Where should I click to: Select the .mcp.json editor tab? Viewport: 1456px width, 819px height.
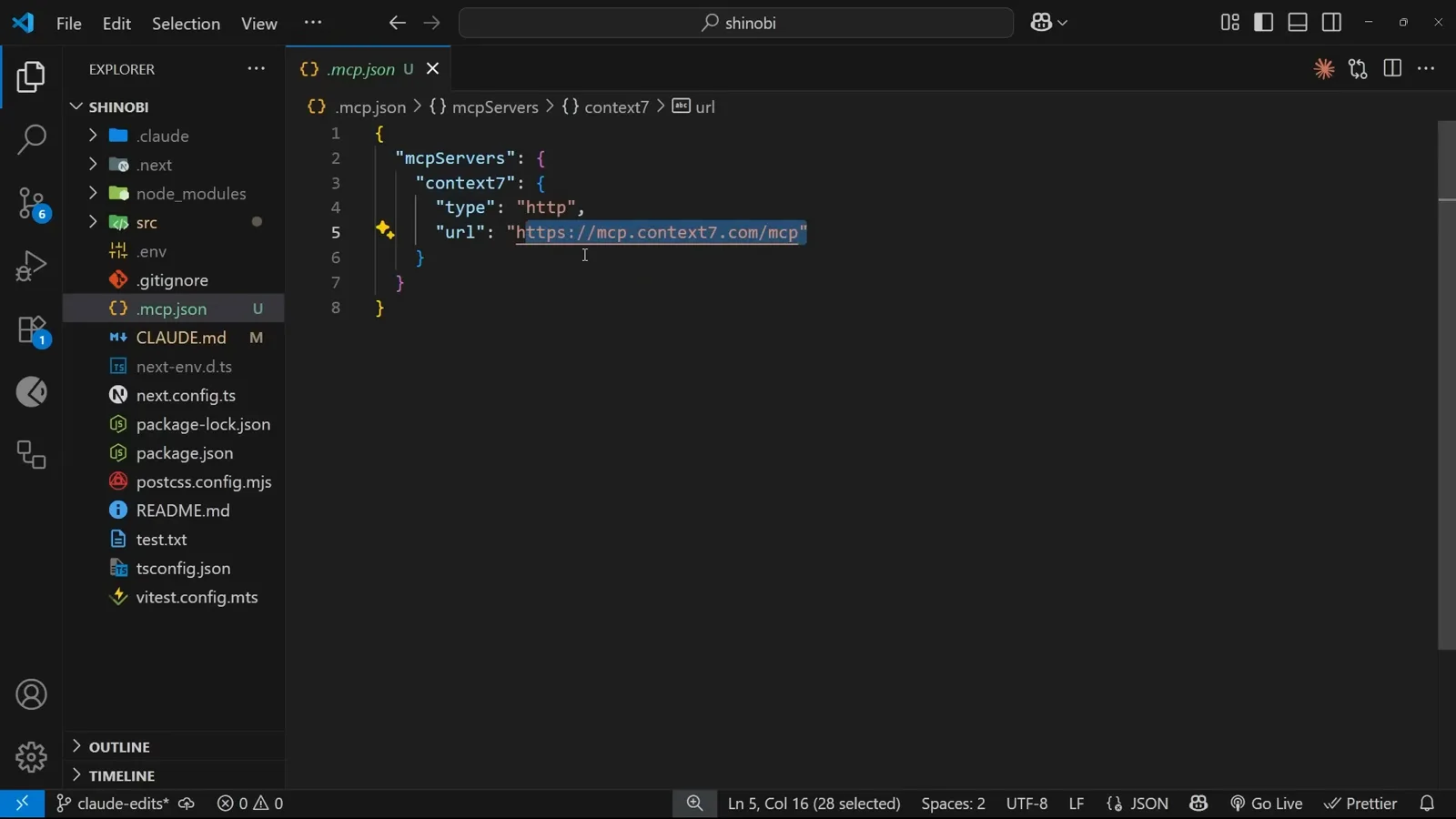368,69
